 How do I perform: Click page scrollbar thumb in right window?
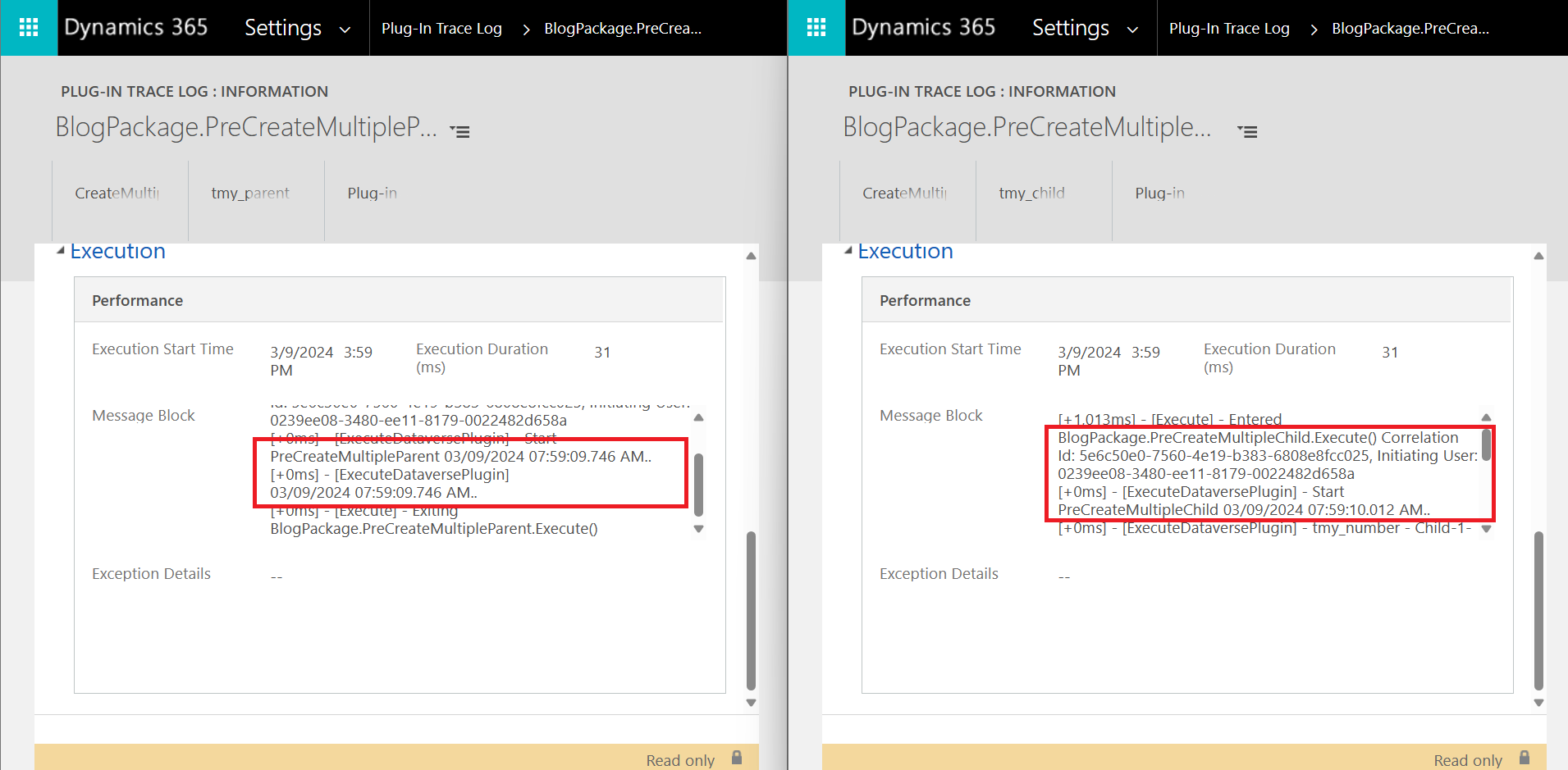pos(1538,611)
